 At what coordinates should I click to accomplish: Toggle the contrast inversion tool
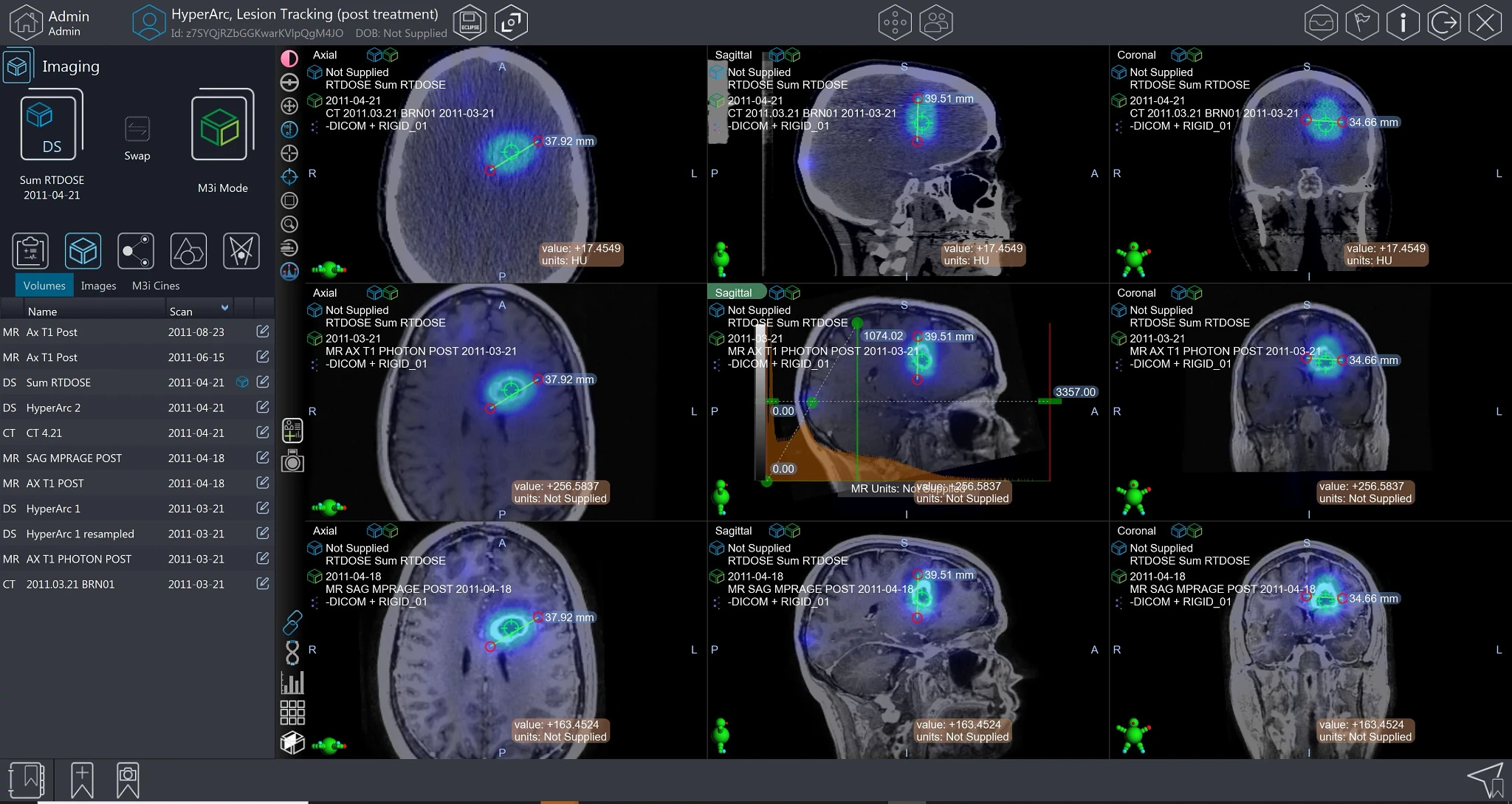point(289,58)
